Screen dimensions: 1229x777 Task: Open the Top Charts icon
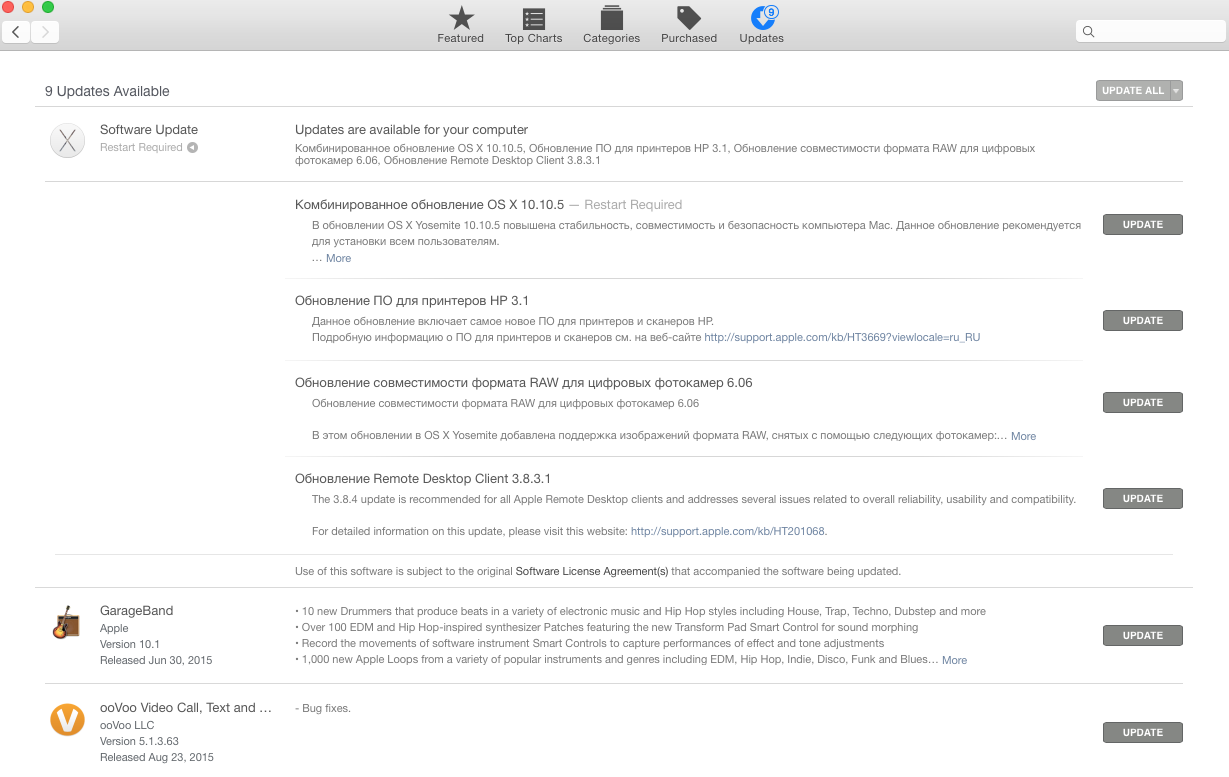coord(534,18)
